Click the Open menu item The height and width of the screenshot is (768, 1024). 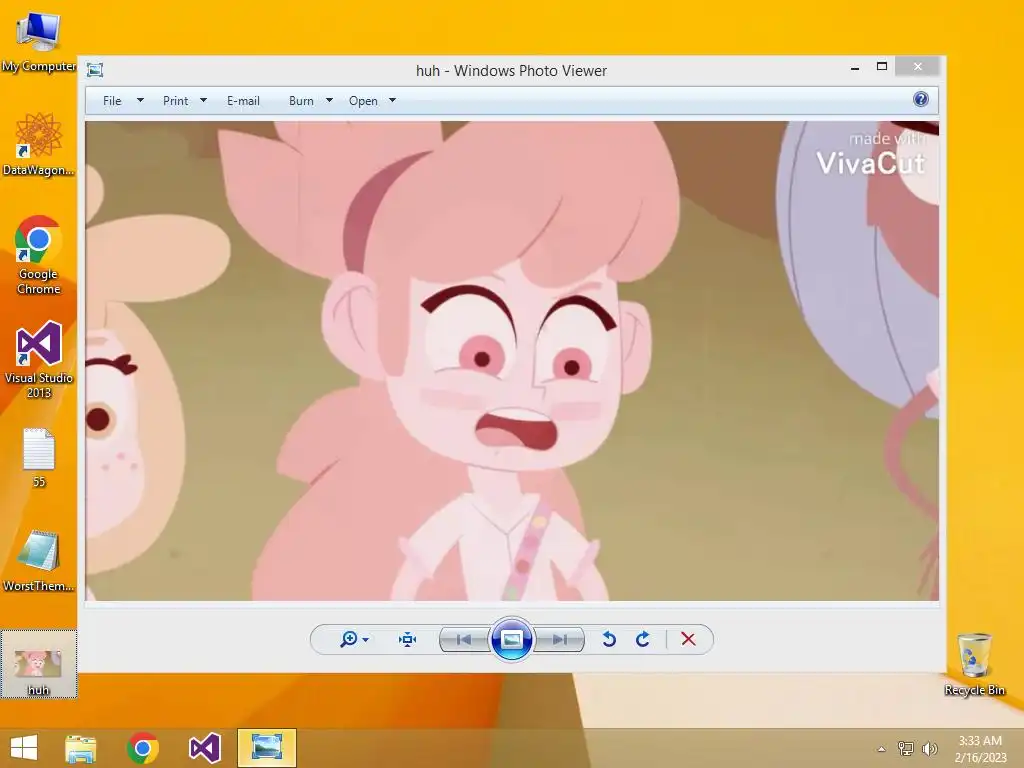[x=363, y=101]
